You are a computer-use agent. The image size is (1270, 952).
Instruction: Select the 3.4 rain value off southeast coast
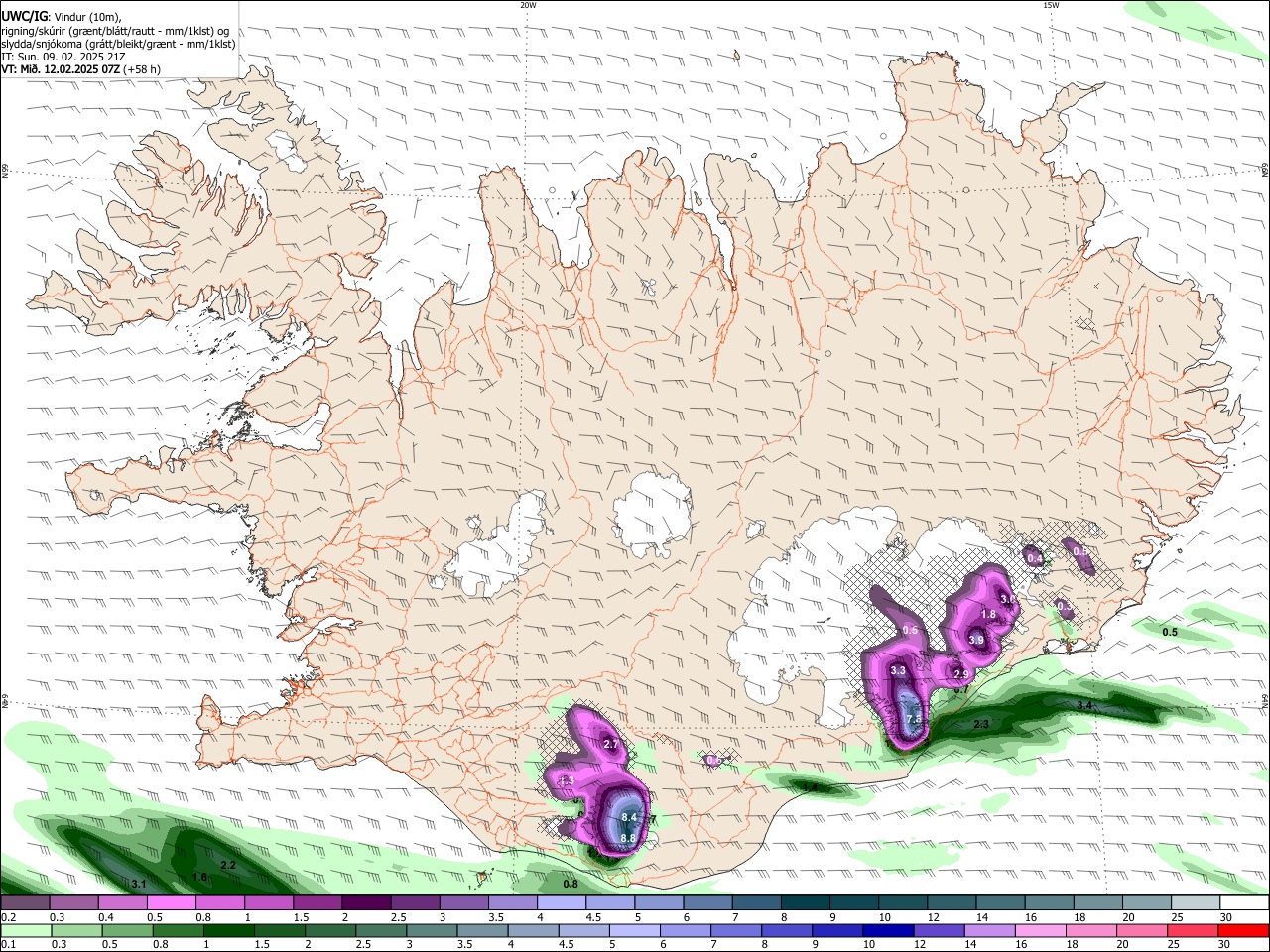tap(1084, 705)
